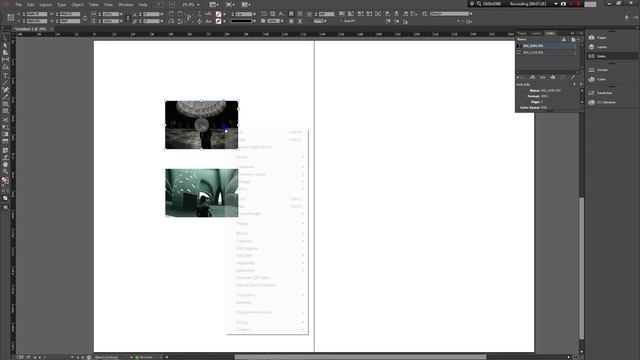Open the Arrange Documents dropdown

(x=246, y=4)
